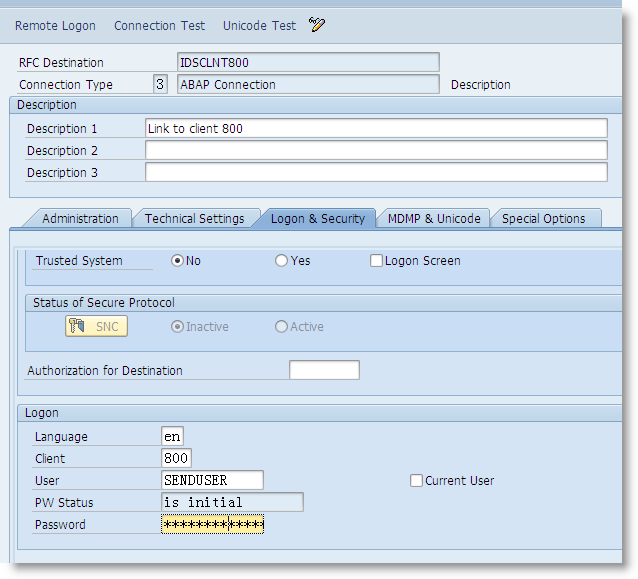Click the SNC button with key icon
Viewport: 638px width, 579px height.
pyautogui.click(x=96, y=326)
